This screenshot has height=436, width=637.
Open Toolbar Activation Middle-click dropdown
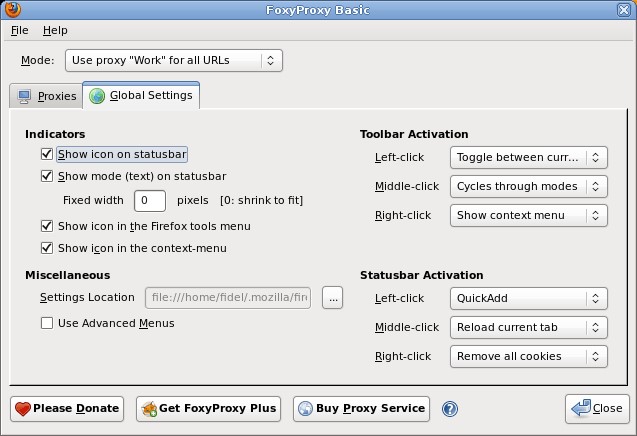tap(529, 187)
